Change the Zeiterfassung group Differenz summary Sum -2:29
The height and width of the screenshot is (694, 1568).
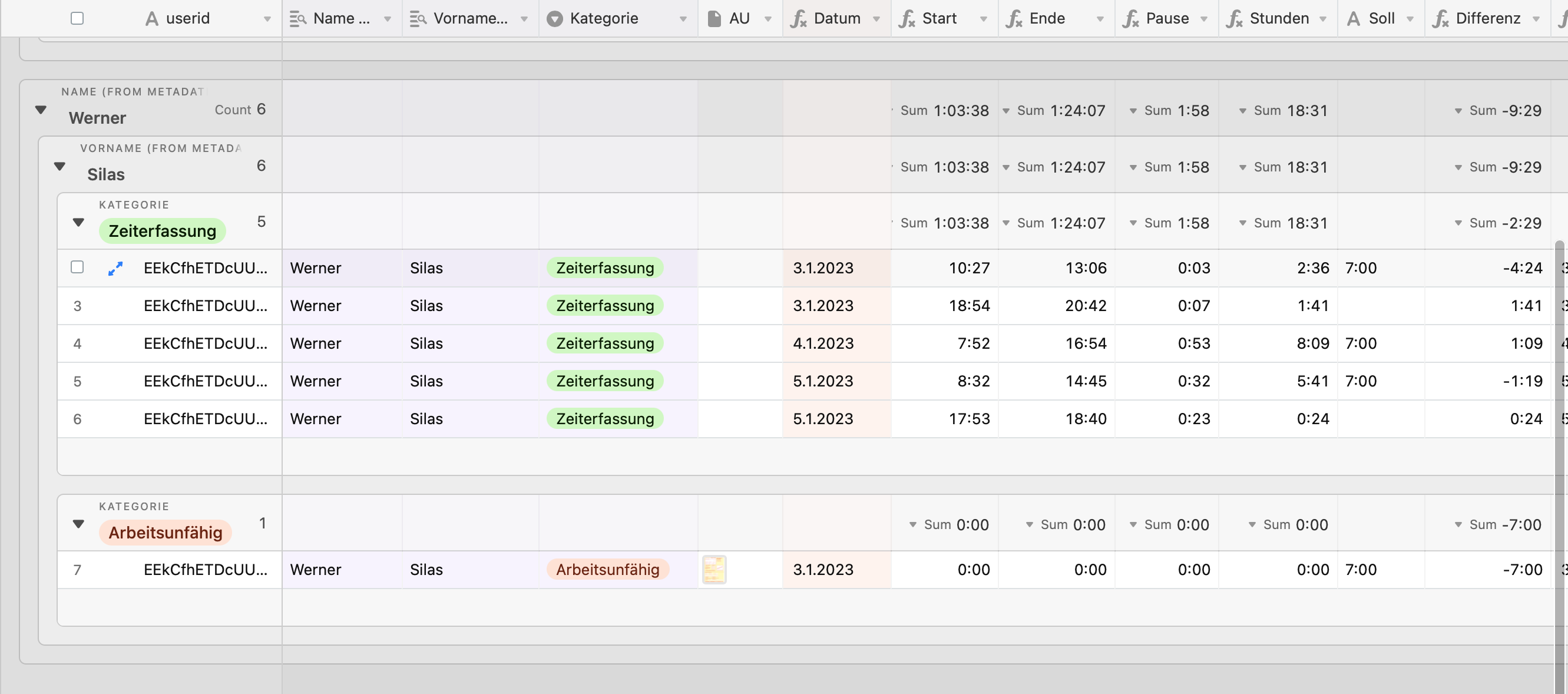(x=1498, y=223)
